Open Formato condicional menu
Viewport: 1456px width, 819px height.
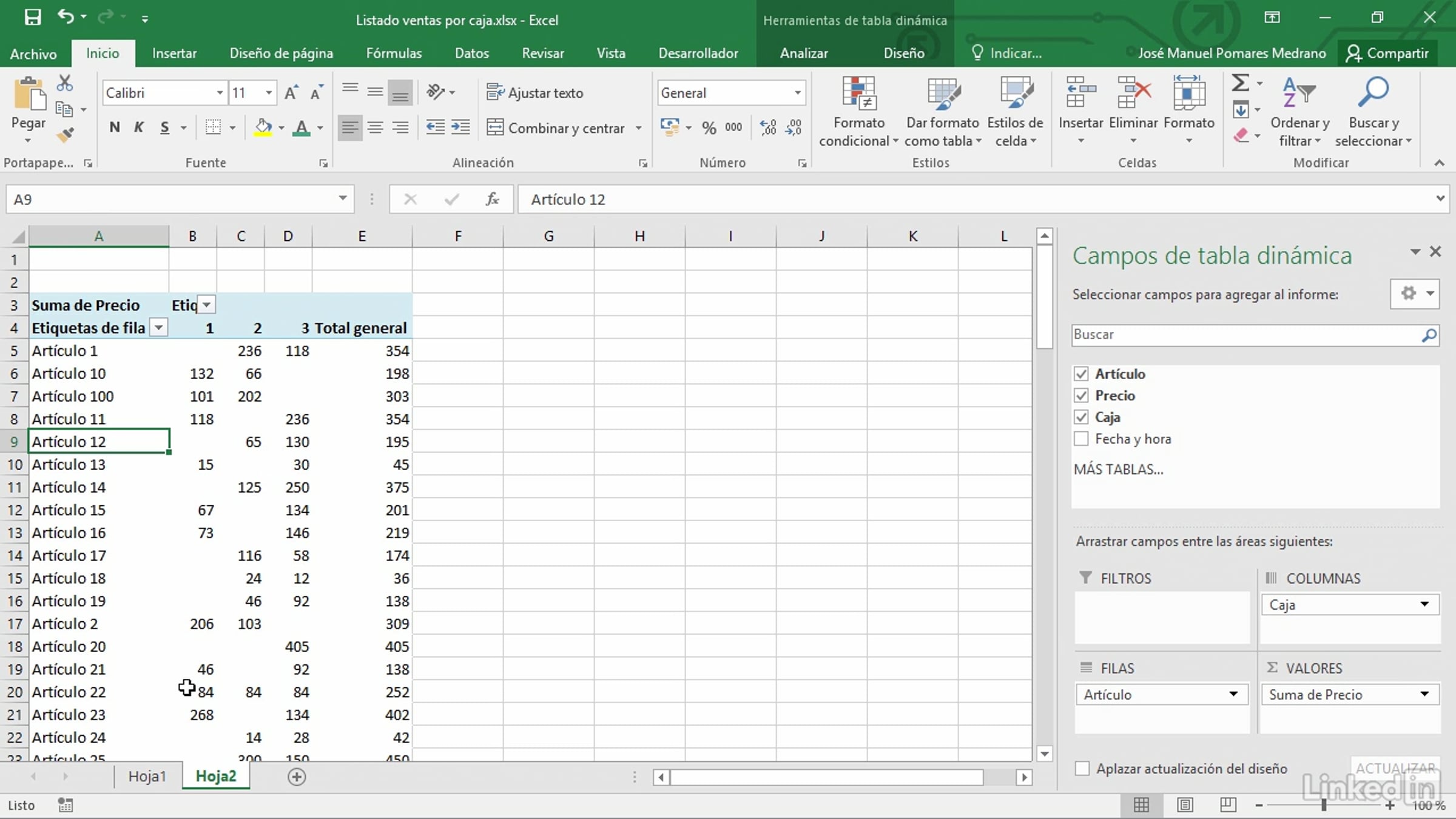pyautogui.click(x=858, y=112)
